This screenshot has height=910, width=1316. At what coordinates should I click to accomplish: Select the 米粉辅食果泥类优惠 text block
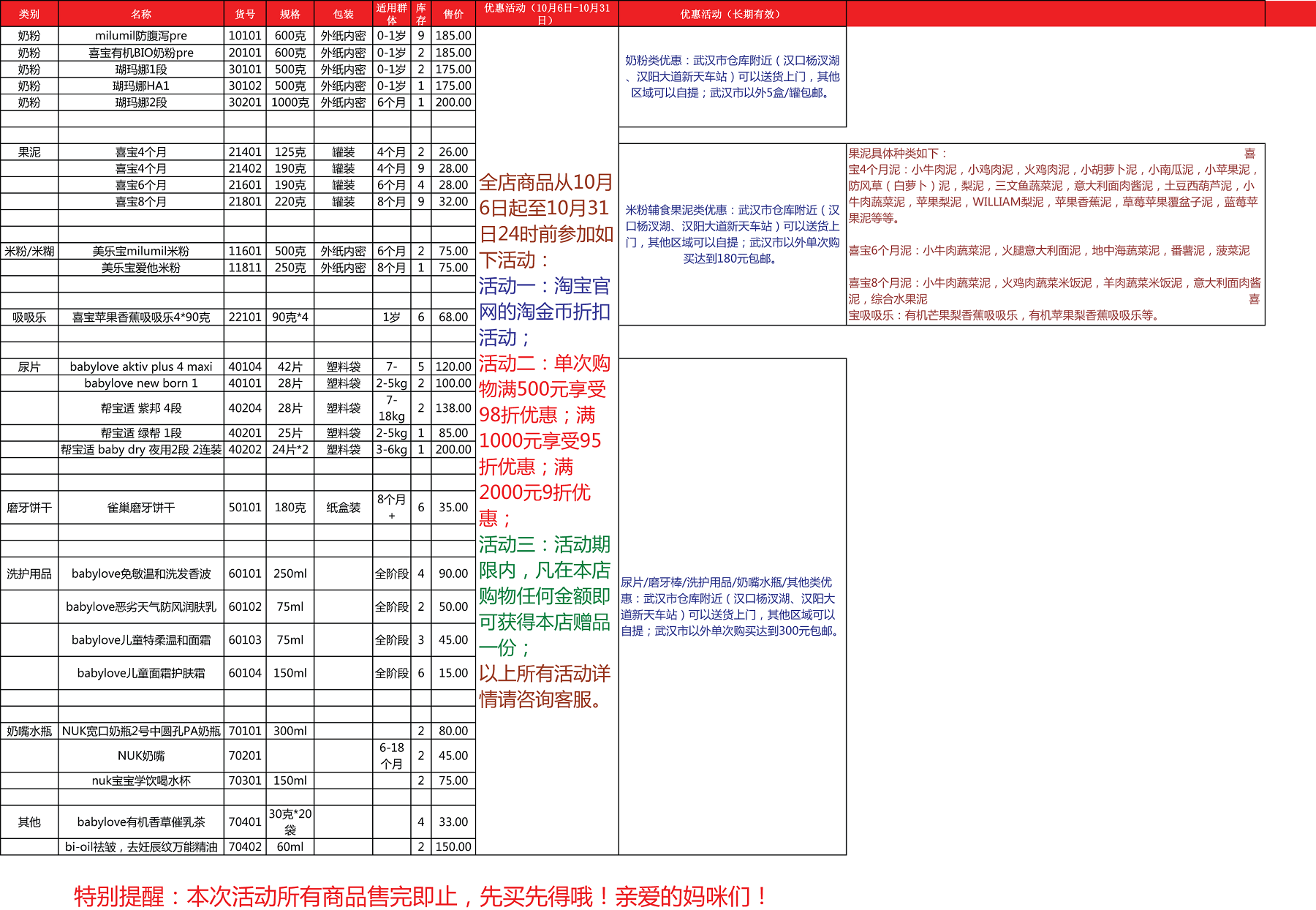click(732, 234)
